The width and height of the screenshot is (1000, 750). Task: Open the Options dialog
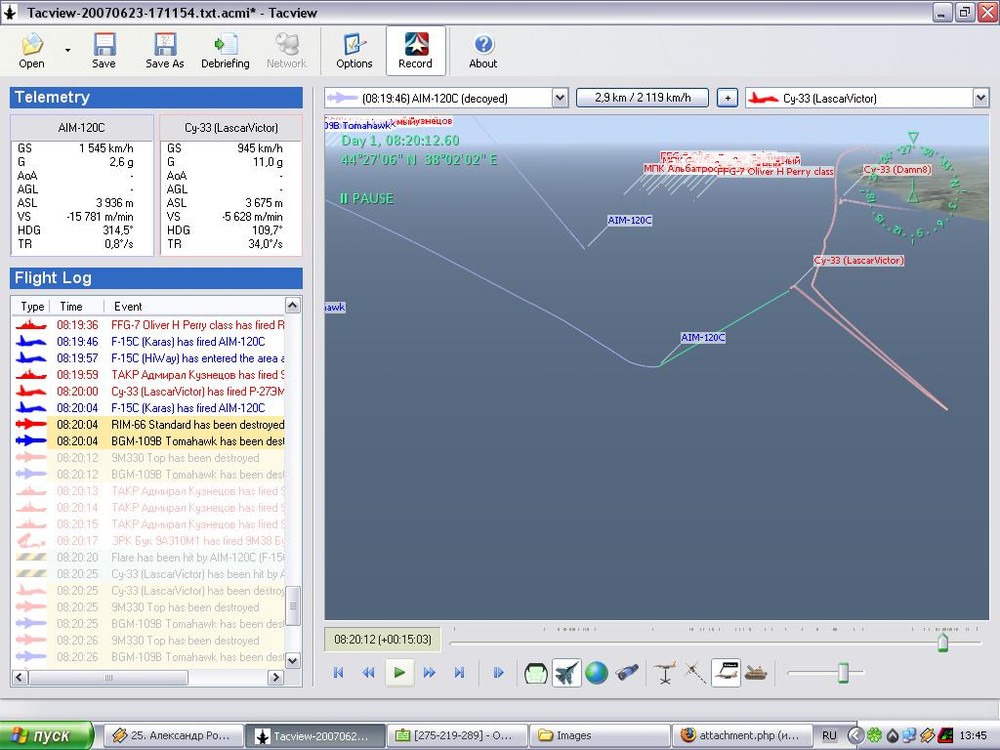click(354, 51)
